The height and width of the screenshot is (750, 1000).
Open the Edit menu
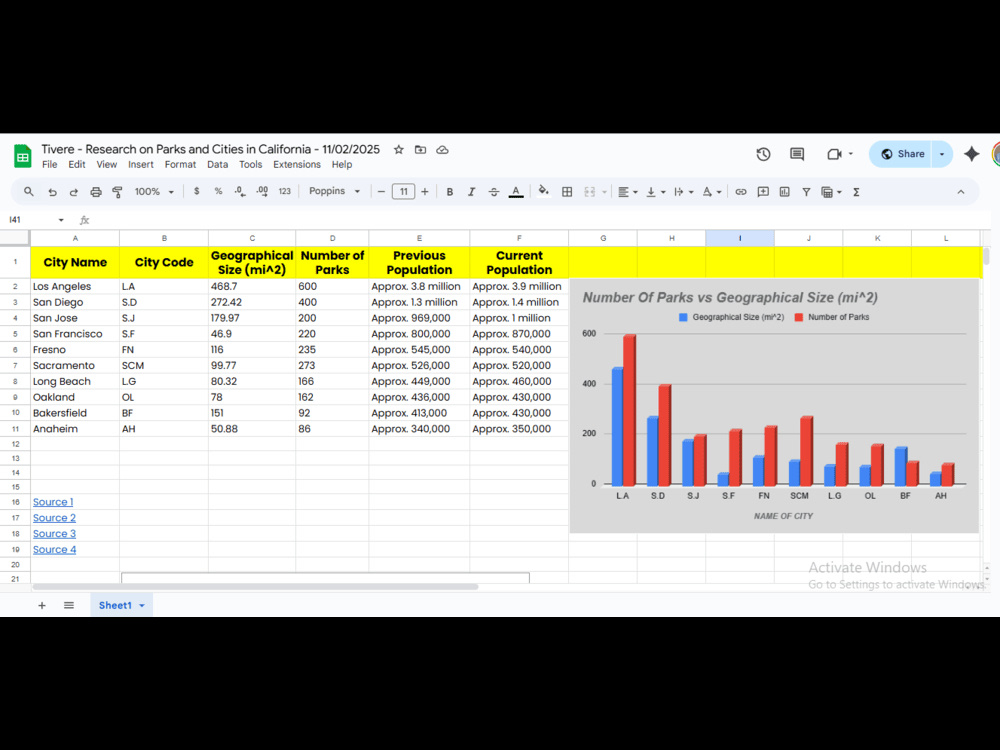point(77,165)
